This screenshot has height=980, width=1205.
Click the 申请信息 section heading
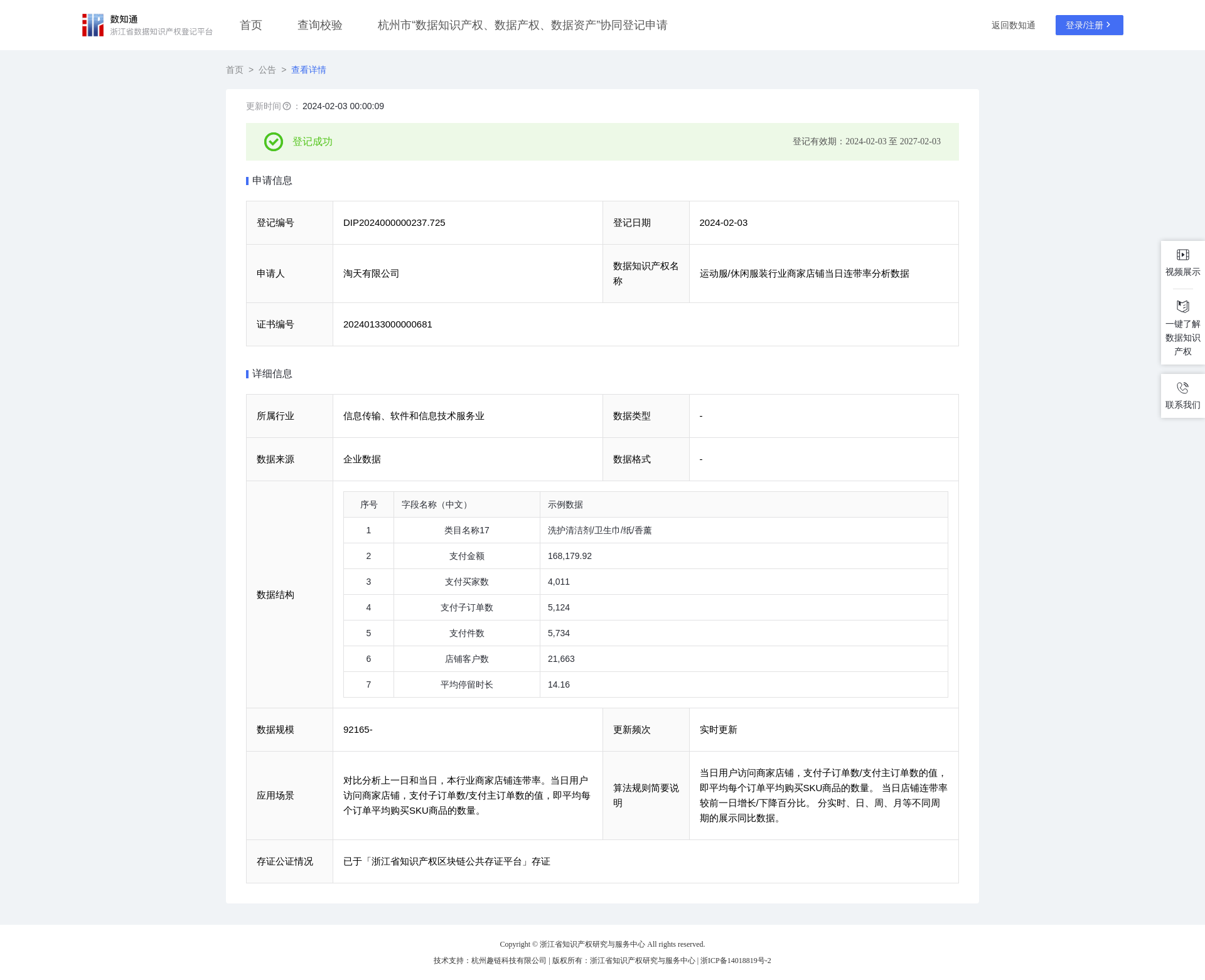(x=272, y=181)
